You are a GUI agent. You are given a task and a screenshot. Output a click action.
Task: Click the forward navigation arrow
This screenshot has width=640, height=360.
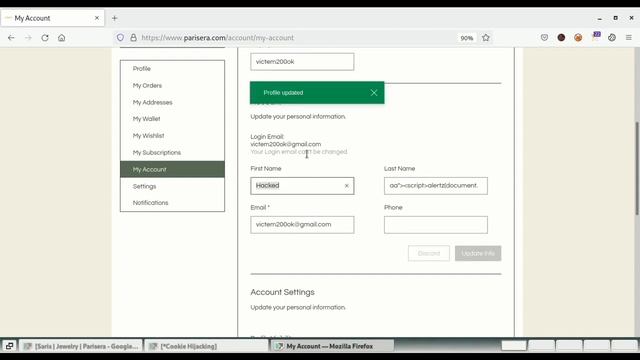28,38
